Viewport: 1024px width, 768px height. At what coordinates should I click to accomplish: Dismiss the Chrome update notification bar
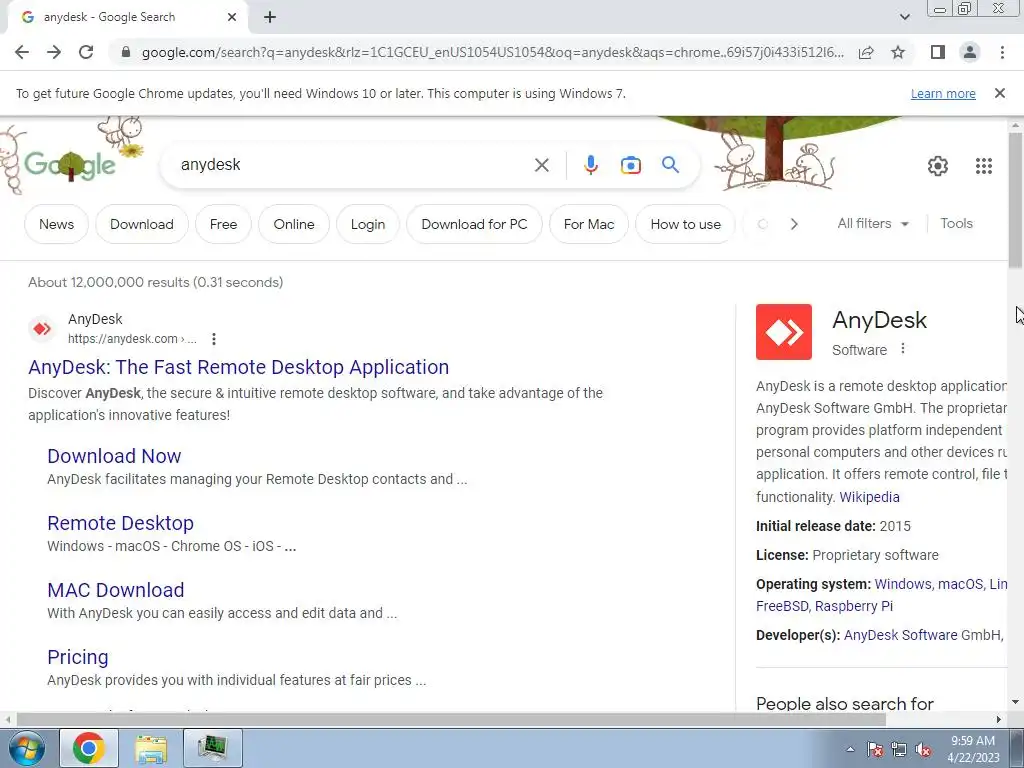coord(1000,93)
